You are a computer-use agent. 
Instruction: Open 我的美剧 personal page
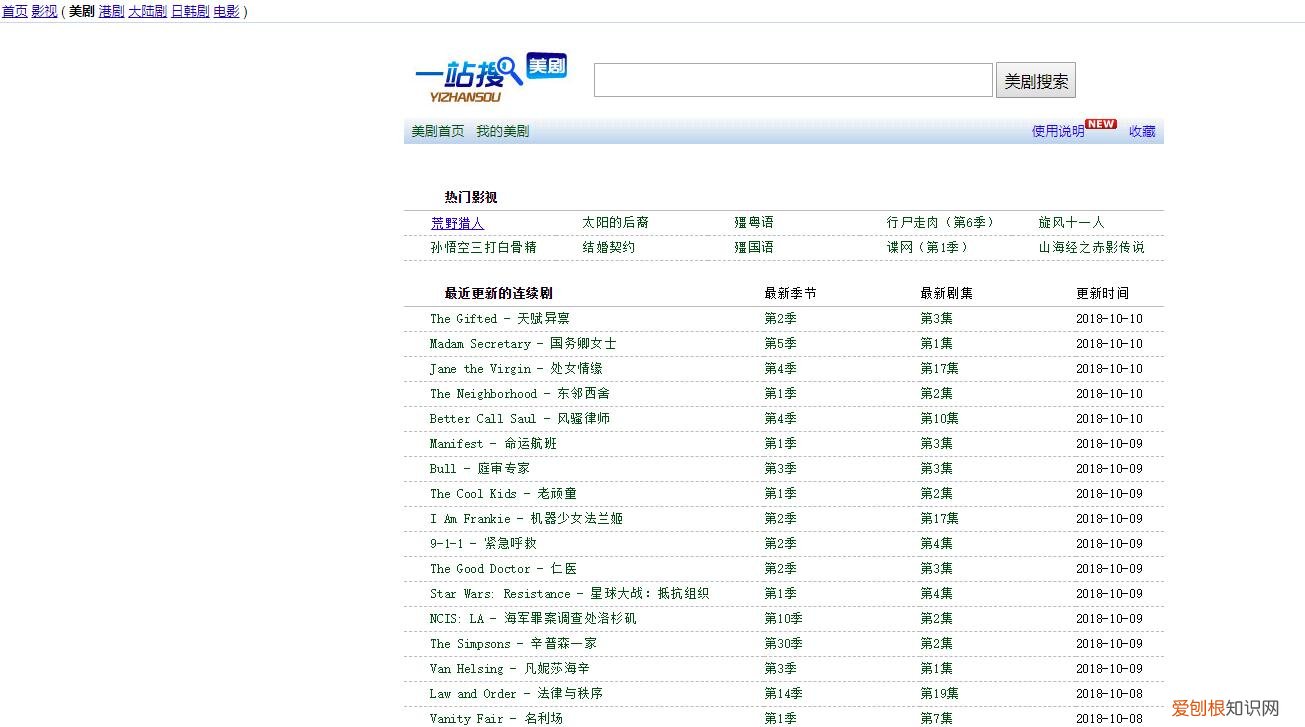point(501,131)
